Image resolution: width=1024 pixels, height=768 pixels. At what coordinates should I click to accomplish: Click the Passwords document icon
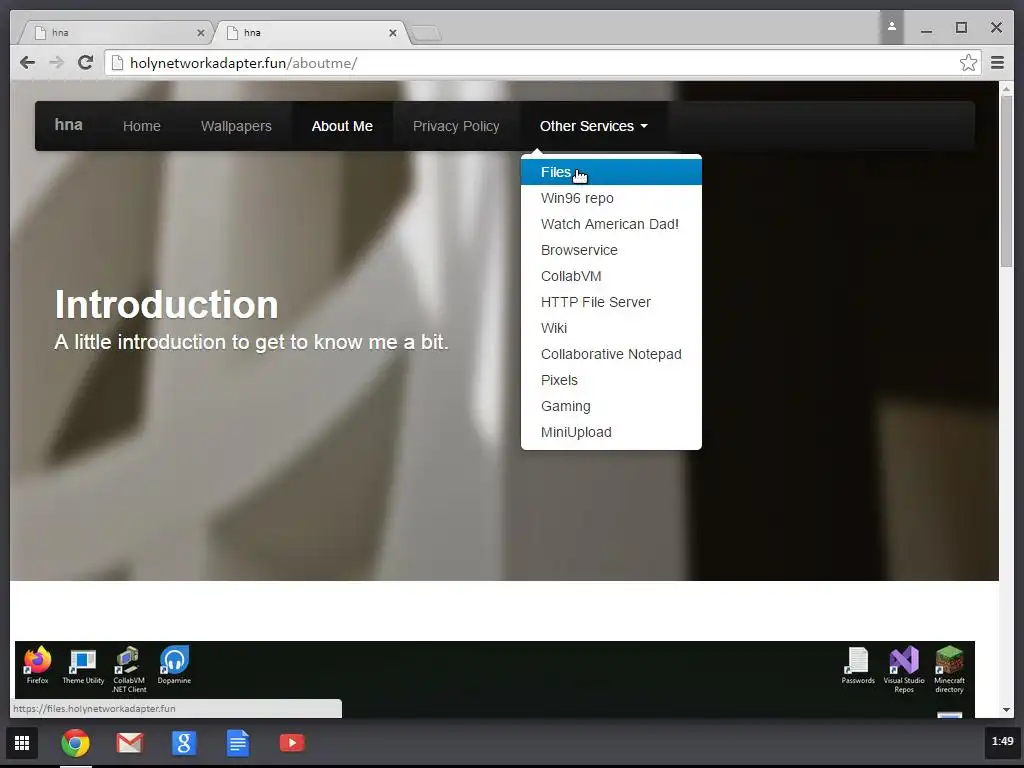857,665
